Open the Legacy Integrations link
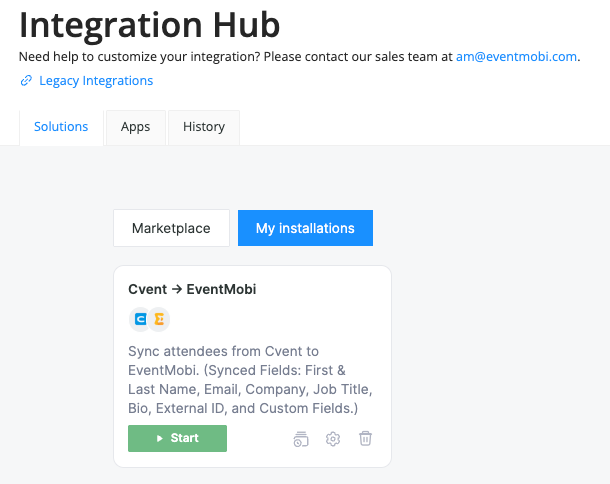 point(96,81)
